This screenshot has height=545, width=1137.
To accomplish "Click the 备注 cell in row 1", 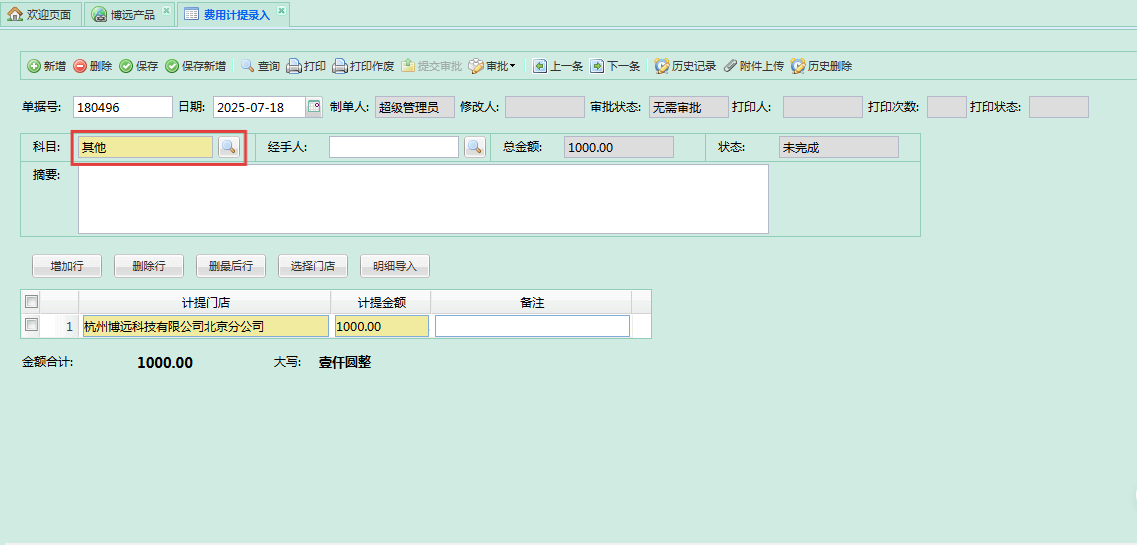I will tap(532, 326).
